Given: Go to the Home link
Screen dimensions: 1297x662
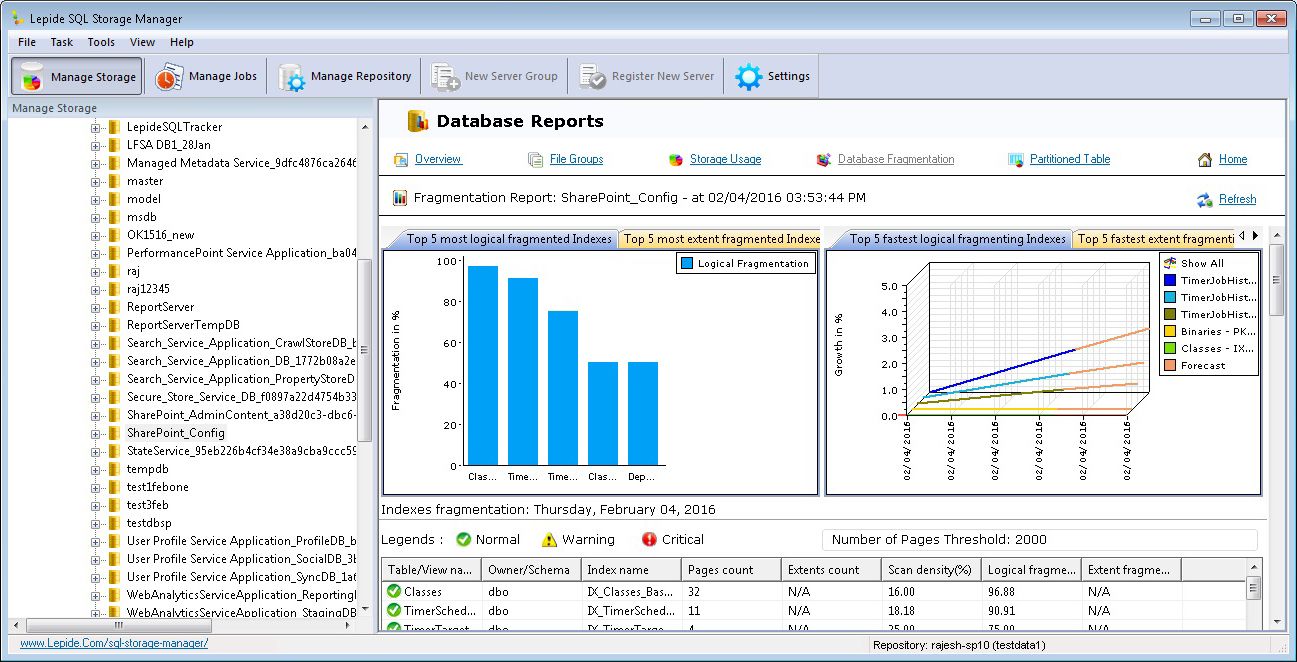Looking at the screenshot, I should [1233, 159].
